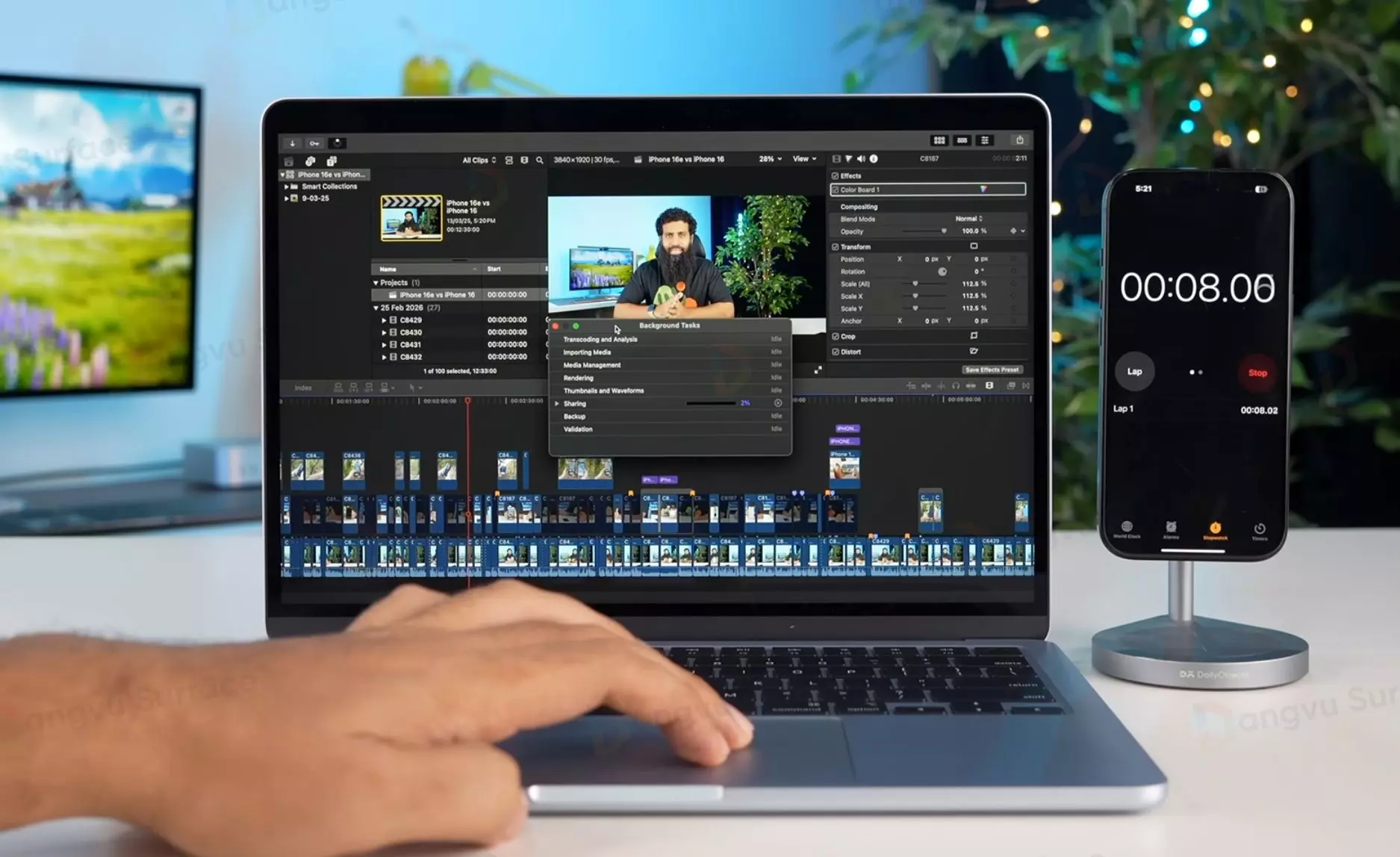Image resolution: width=1400 pixels, height=857 pixels.
Task: Open the All Clips filter dropdown
Action: click(x=479, y=161)
